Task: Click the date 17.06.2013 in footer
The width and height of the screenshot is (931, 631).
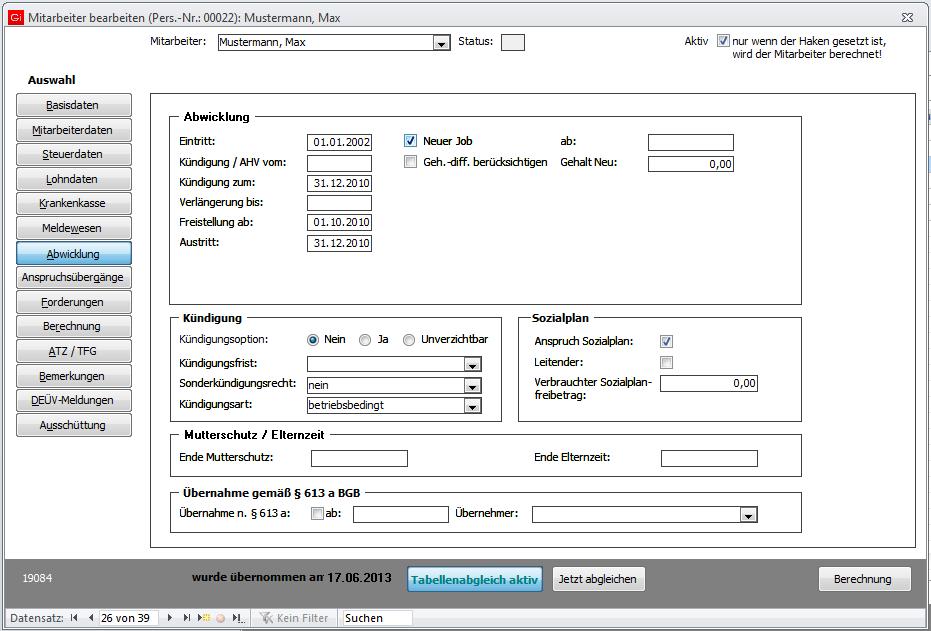Action: pos(359,578)
